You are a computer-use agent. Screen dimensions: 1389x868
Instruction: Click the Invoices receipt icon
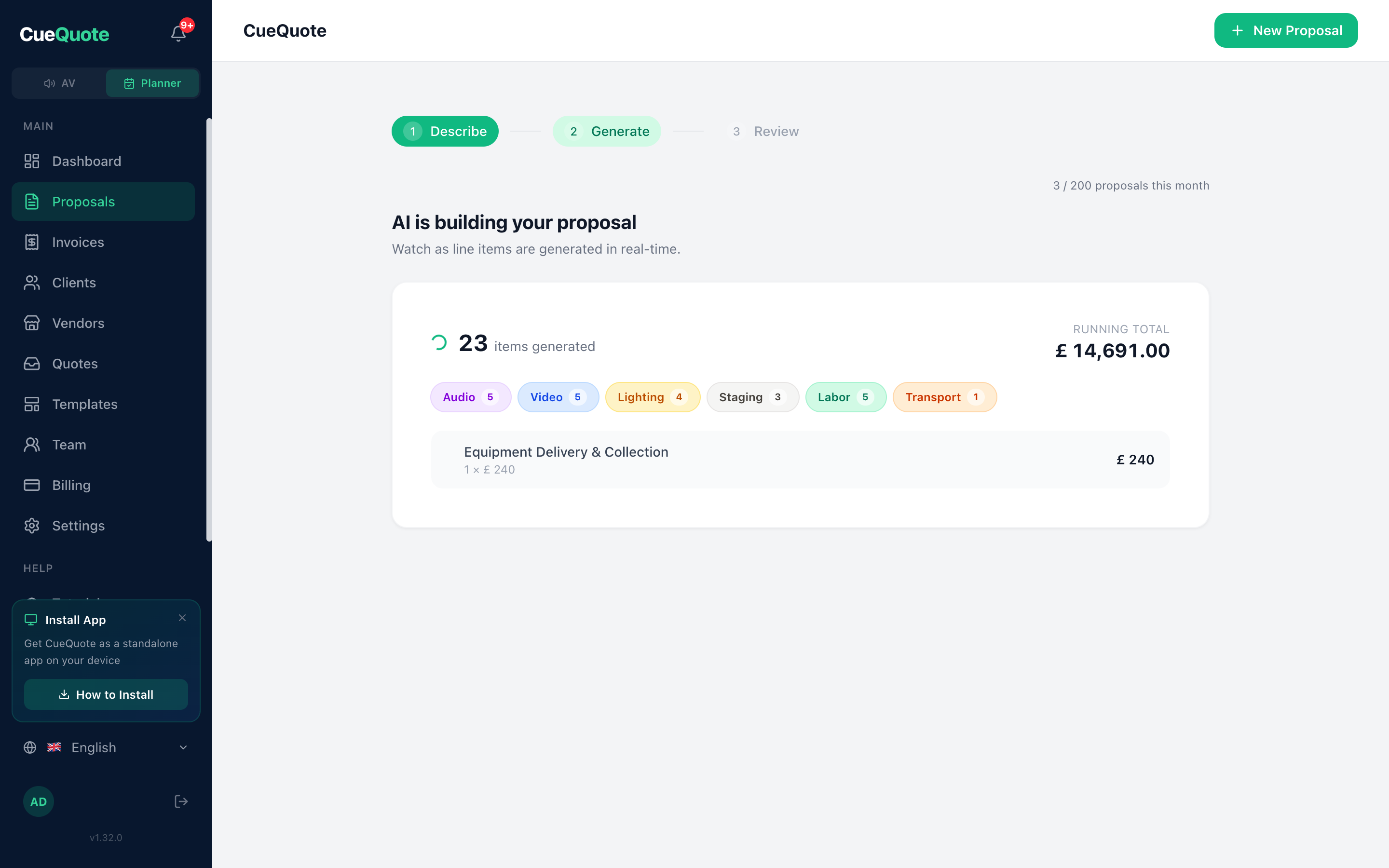click(31, 242)
